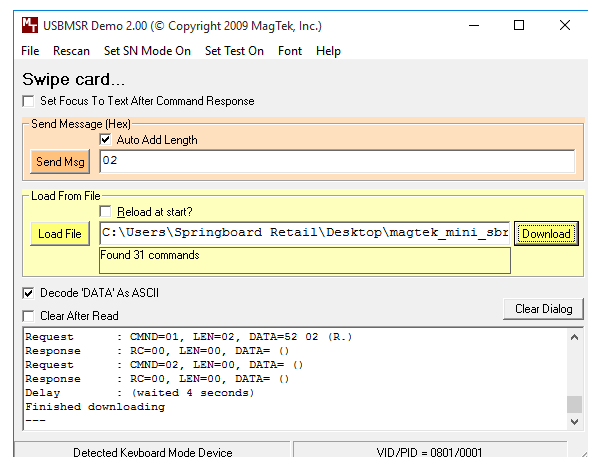Click the Download button
Screen dimensions: 608x473
(x=546, y=234)
